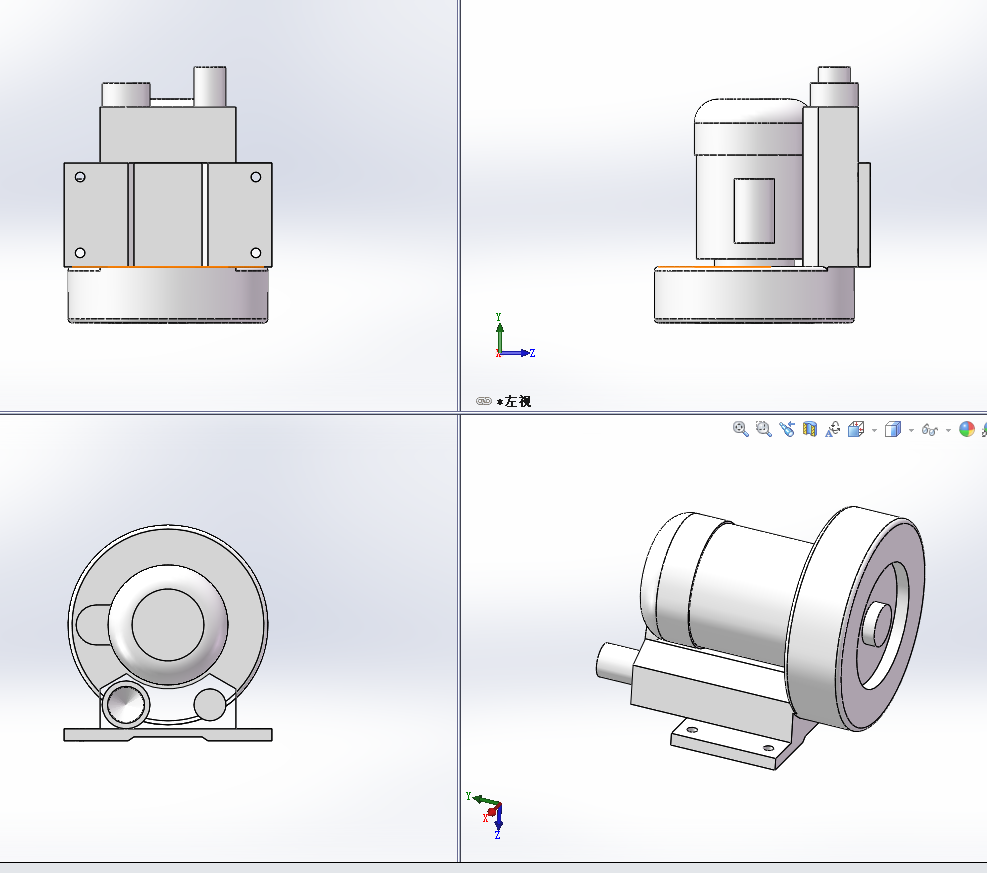Select the Zoom to Area tool
The image size is (987, 873).
[x=764, y=429]
